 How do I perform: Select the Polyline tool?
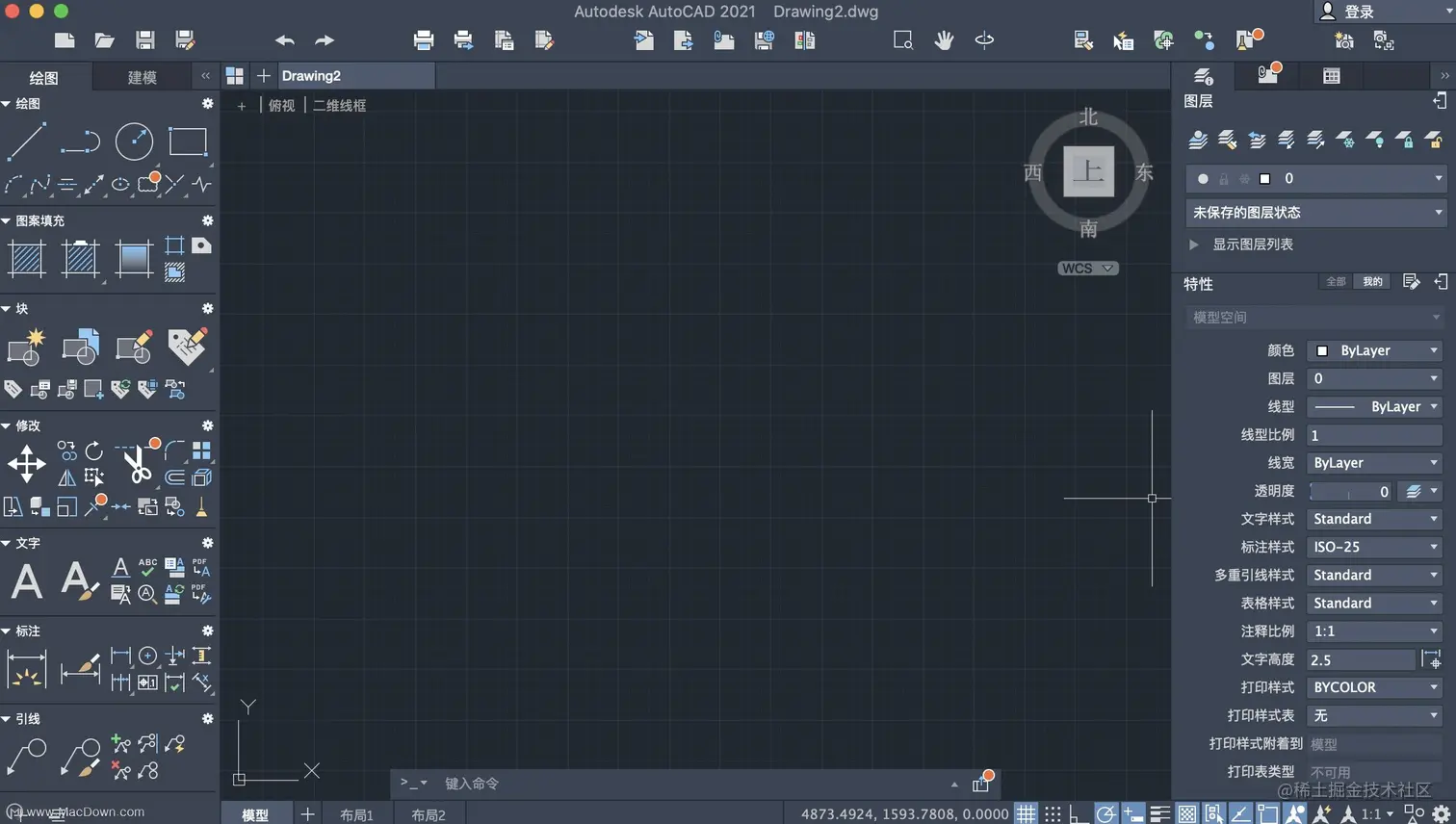80,142
